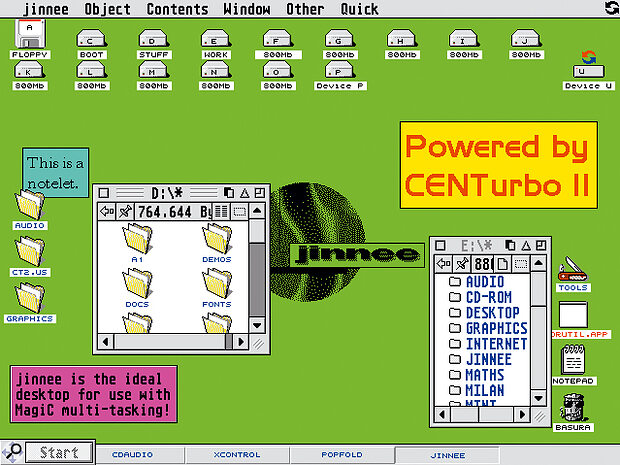
Task: Click right arrow in D:\* window scrollbar
Action: (240, 342)
